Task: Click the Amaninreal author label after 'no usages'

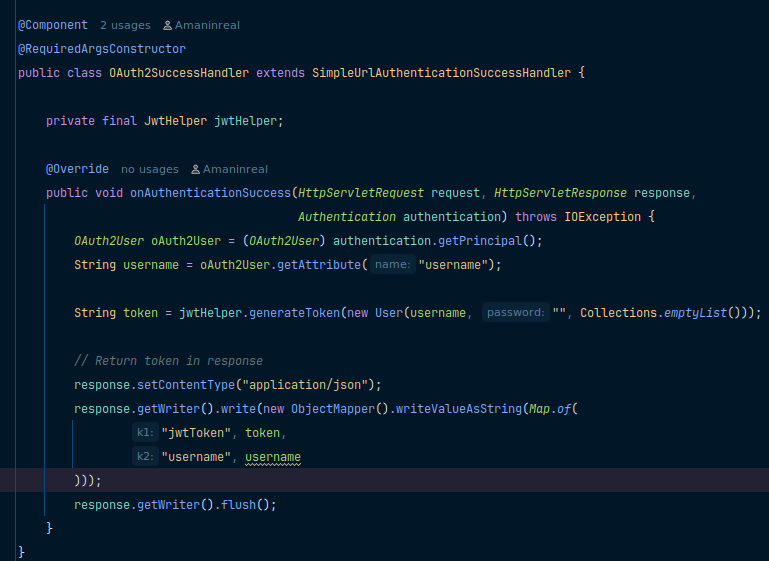Action: pyautogui.click(x=235, y=170)
